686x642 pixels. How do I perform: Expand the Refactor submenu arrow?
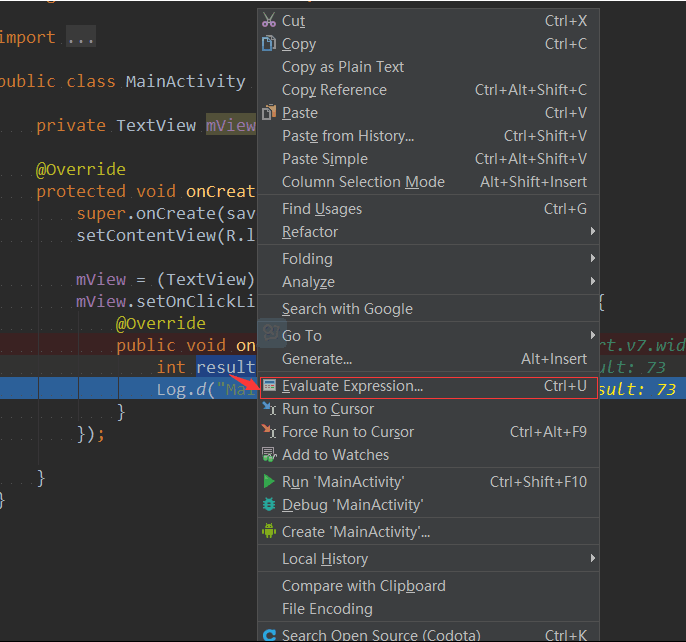tap(592, 231)
